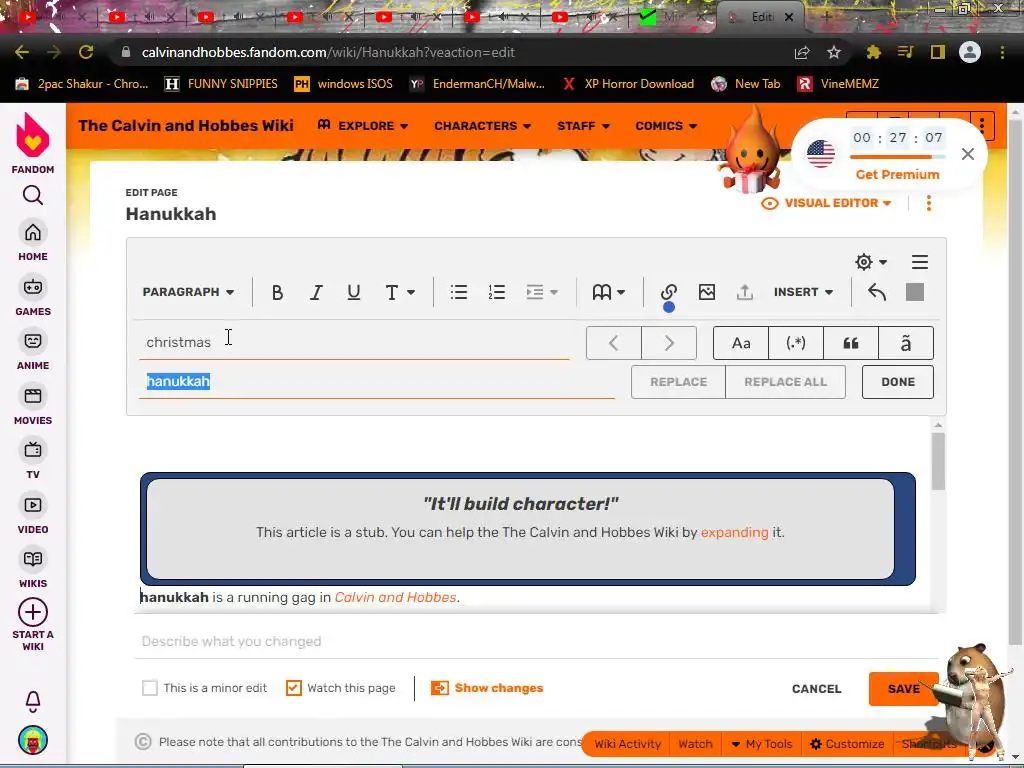Check the This is a minor edit box
This screenshot has width=1024, height=768.
point(150,688)
